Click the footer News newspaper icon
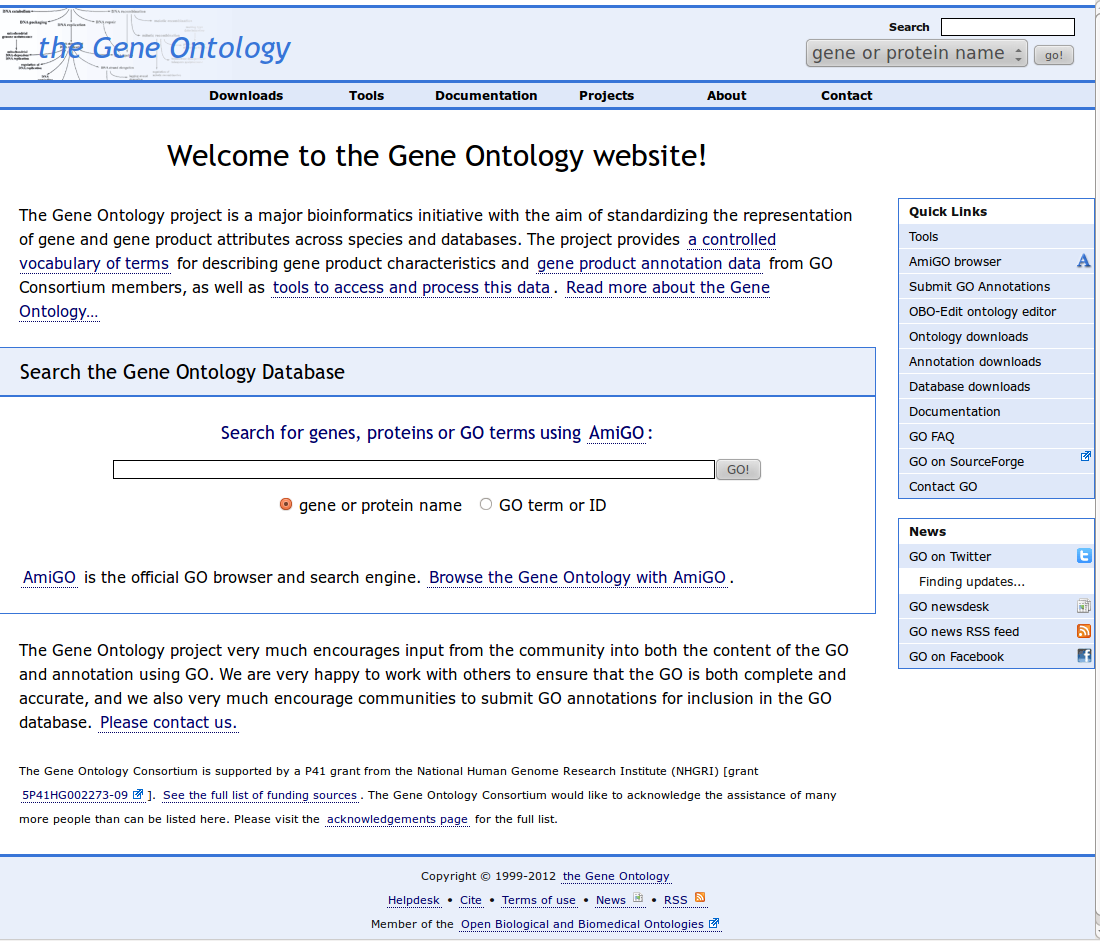 pos(638,897)
